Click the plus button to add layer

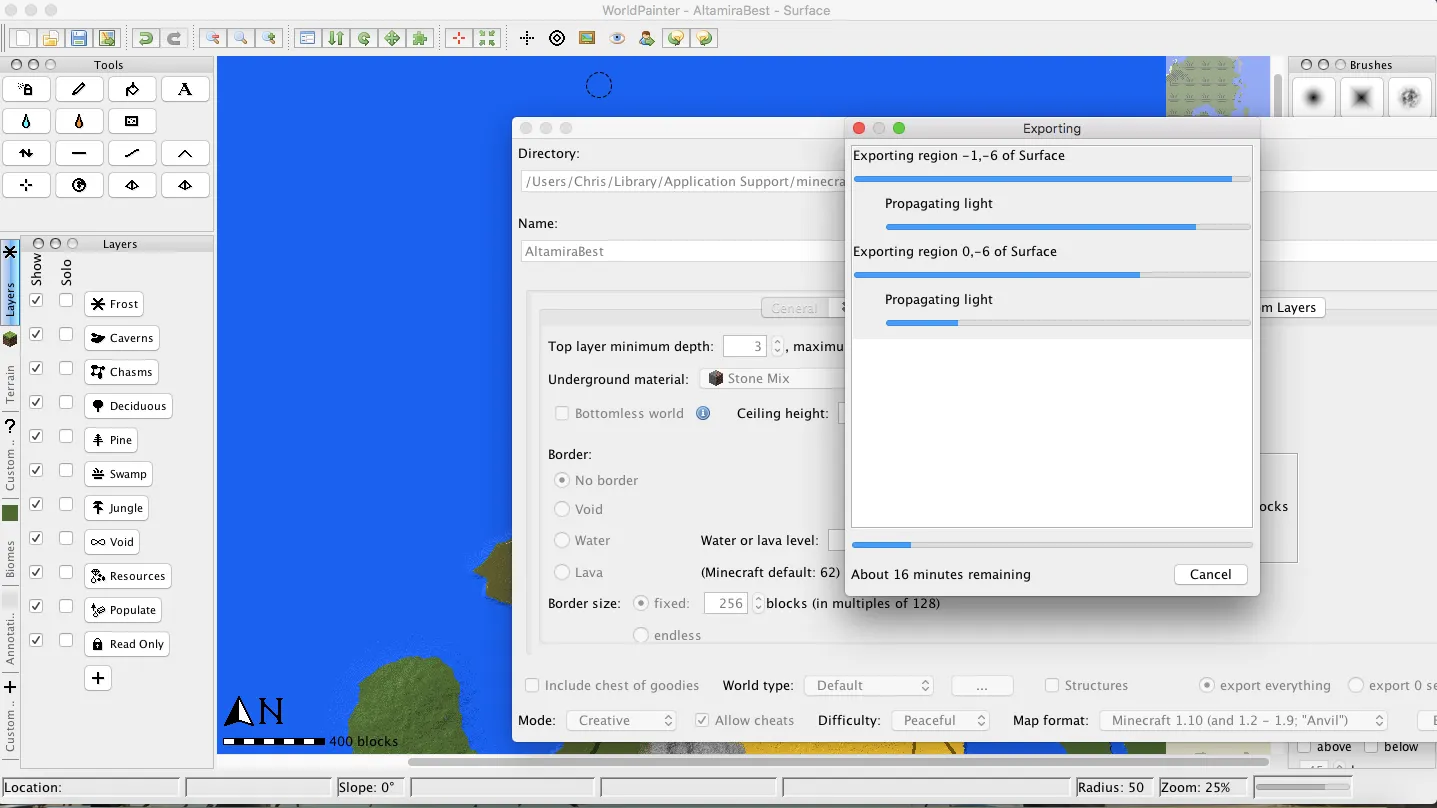98,678
